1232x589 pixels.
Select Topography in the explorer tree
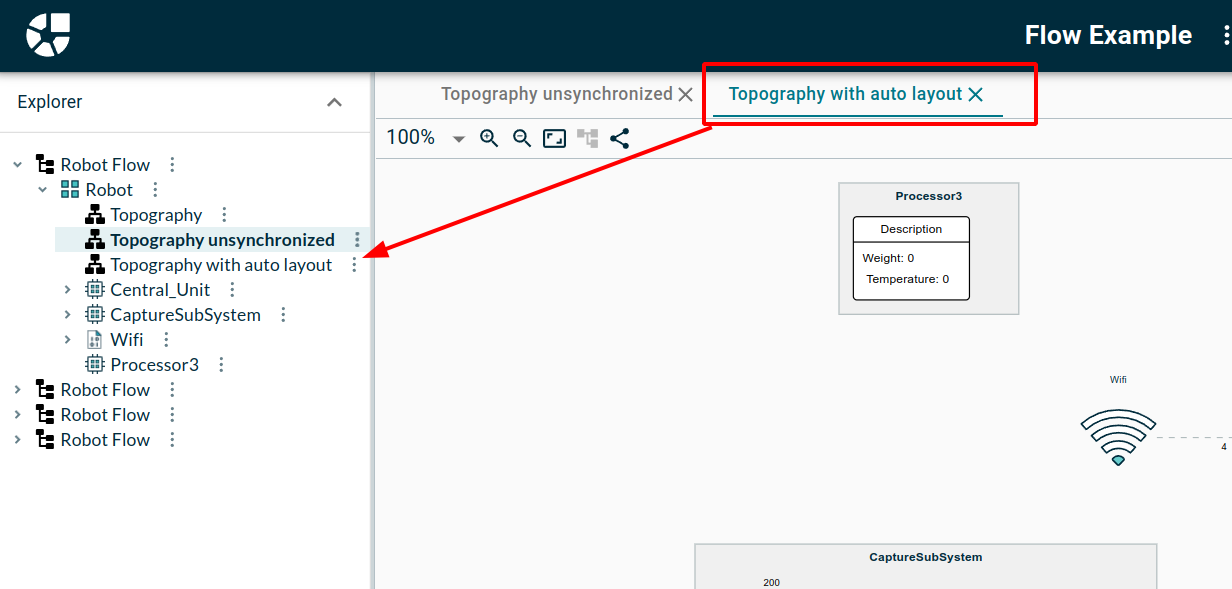point(156,215)
